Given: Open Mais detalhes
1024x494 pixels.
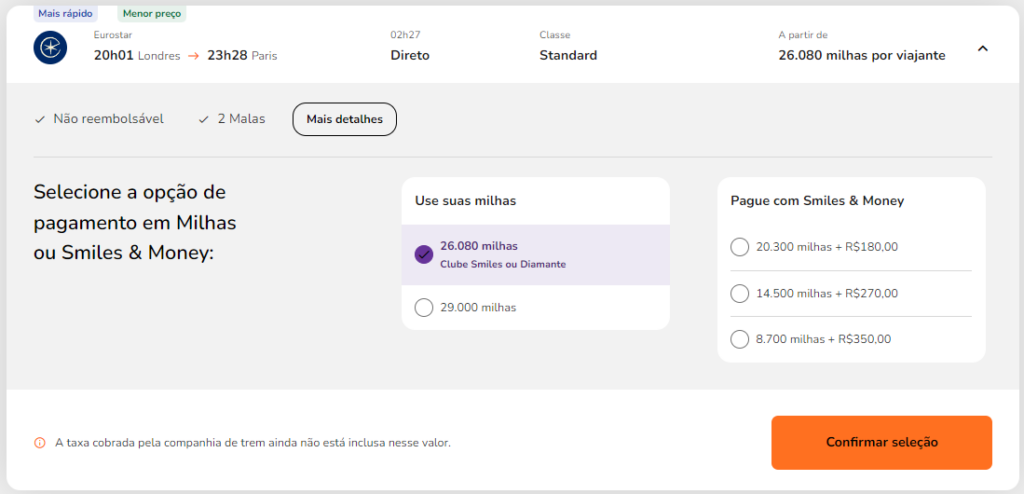Looking at the screenshot, I should click(x=344, y=119).
